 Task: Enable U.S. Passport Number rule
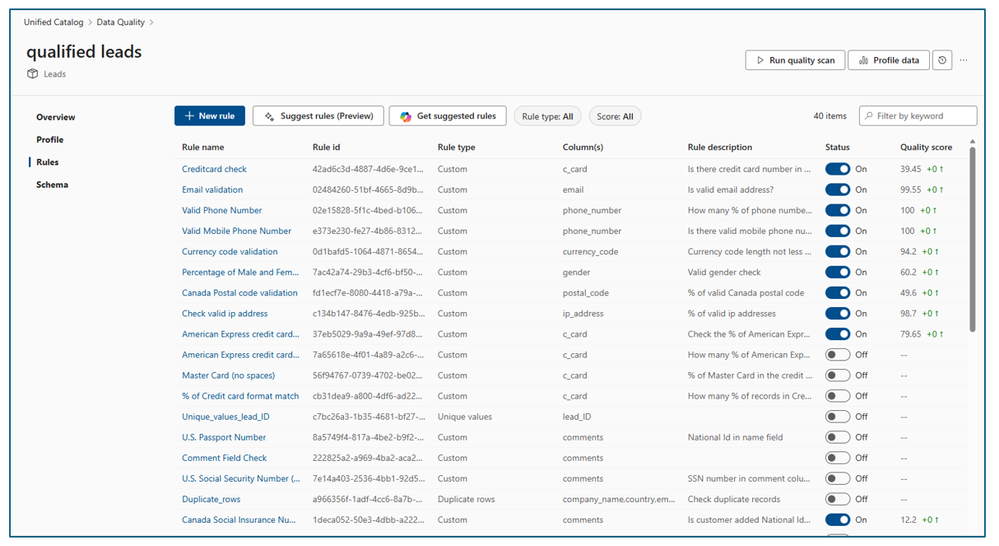pyautogui.click(x=837, y=437)
